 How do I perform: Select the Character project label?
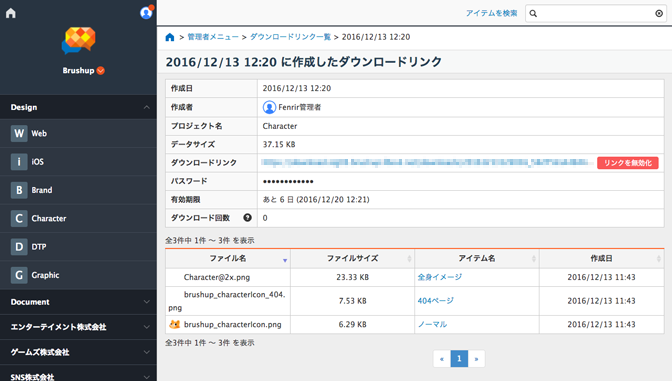[x=49, y=218]
